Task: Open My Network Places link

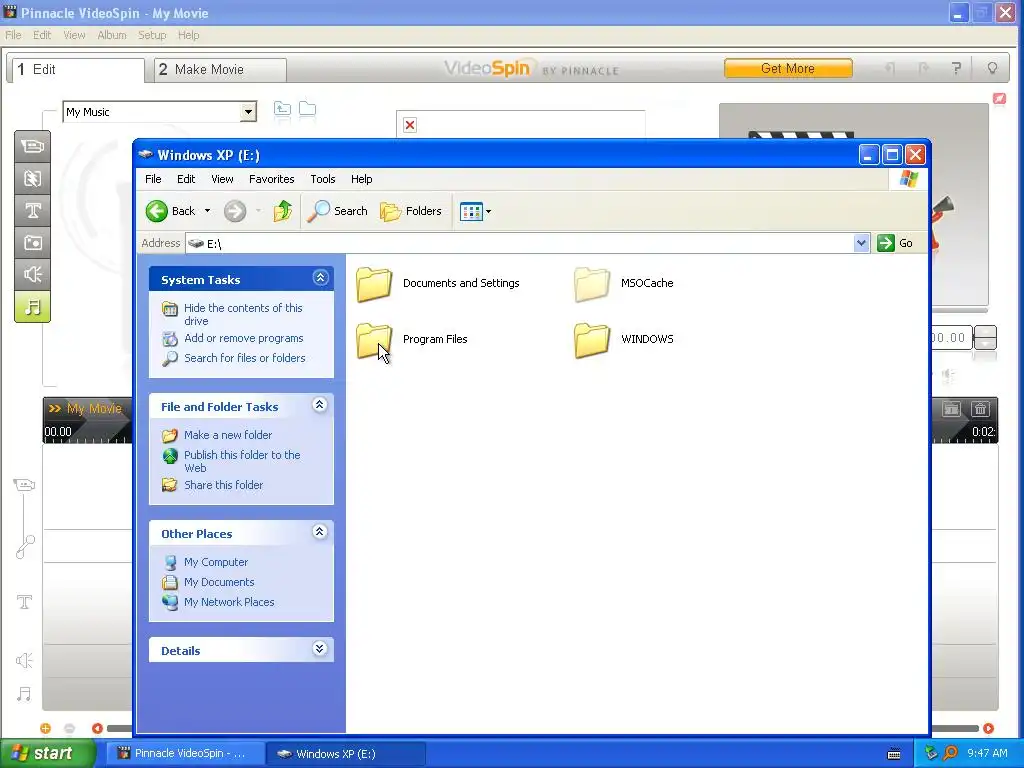Action: click(229, 602)
